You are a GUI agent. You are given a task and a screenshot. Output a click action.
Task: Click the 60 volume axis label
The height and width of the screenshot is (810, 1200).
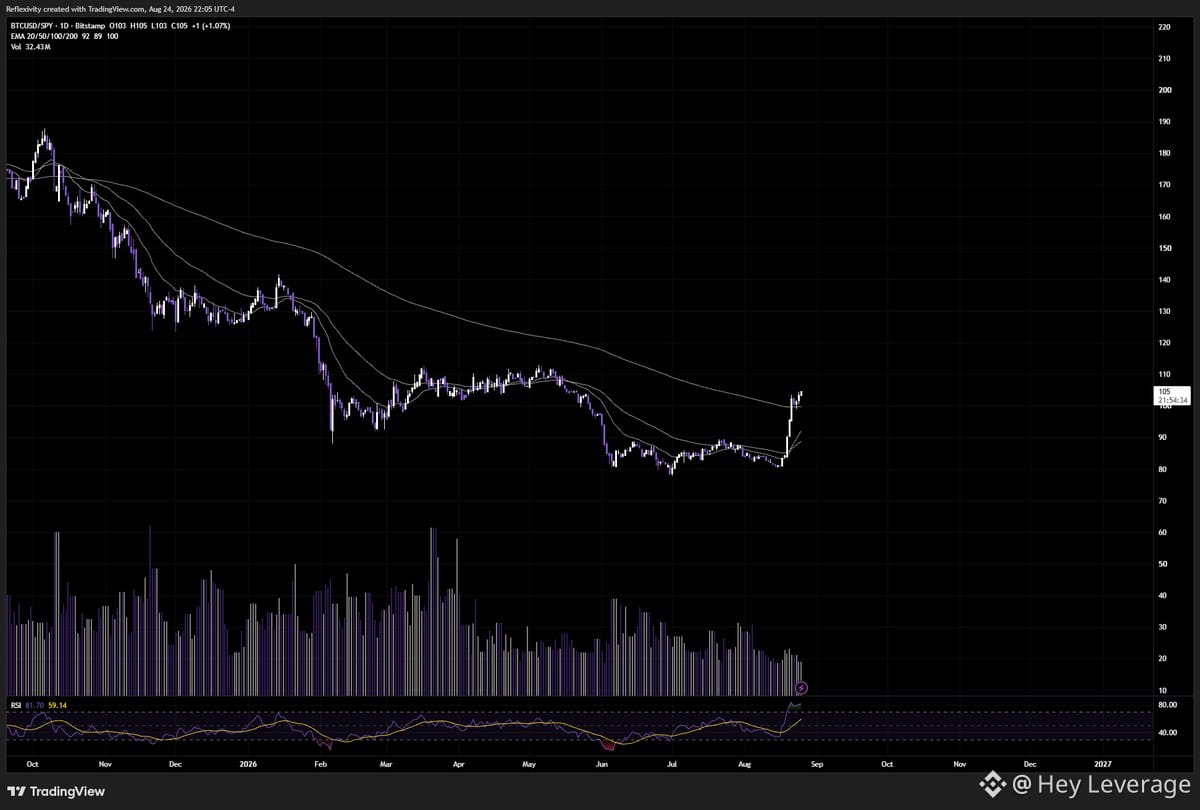tap(1162, 533)
